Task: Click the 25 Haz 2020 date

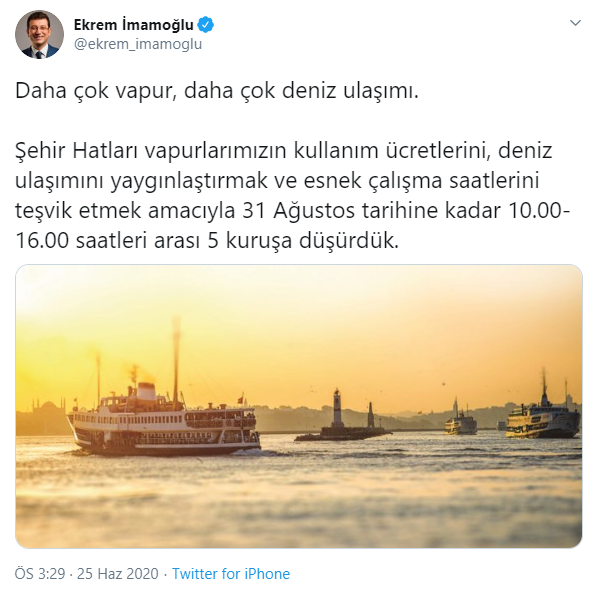Action: [117, 574]
